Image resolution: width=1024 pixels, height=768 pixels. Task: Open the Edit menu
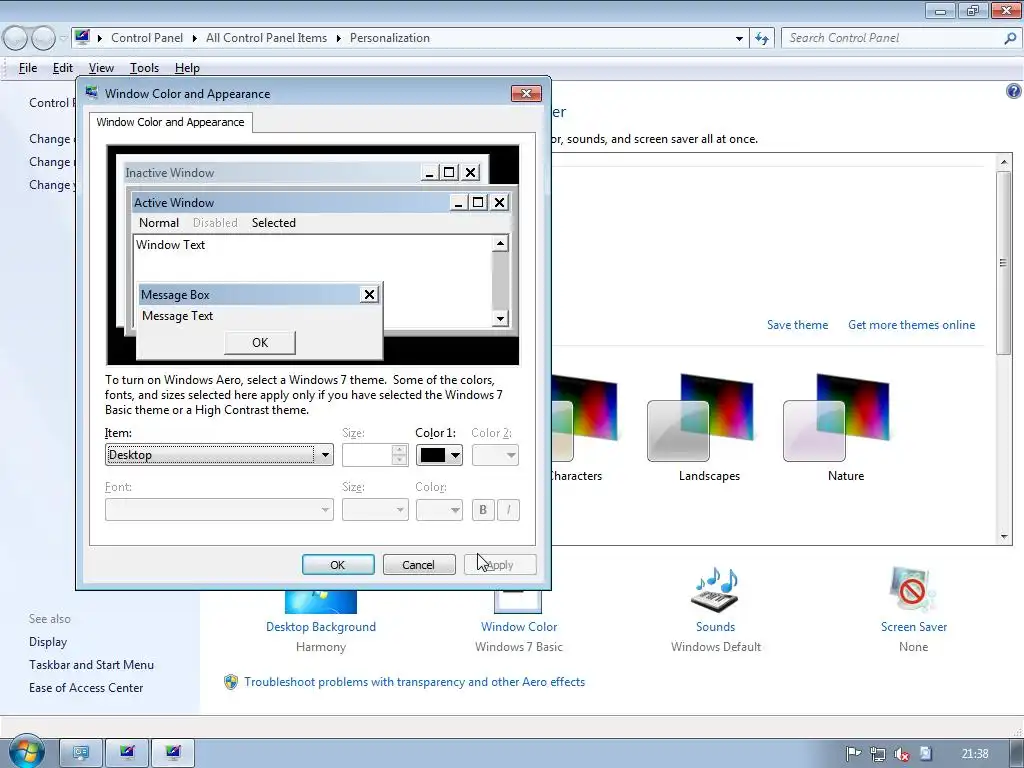point(63,68)
